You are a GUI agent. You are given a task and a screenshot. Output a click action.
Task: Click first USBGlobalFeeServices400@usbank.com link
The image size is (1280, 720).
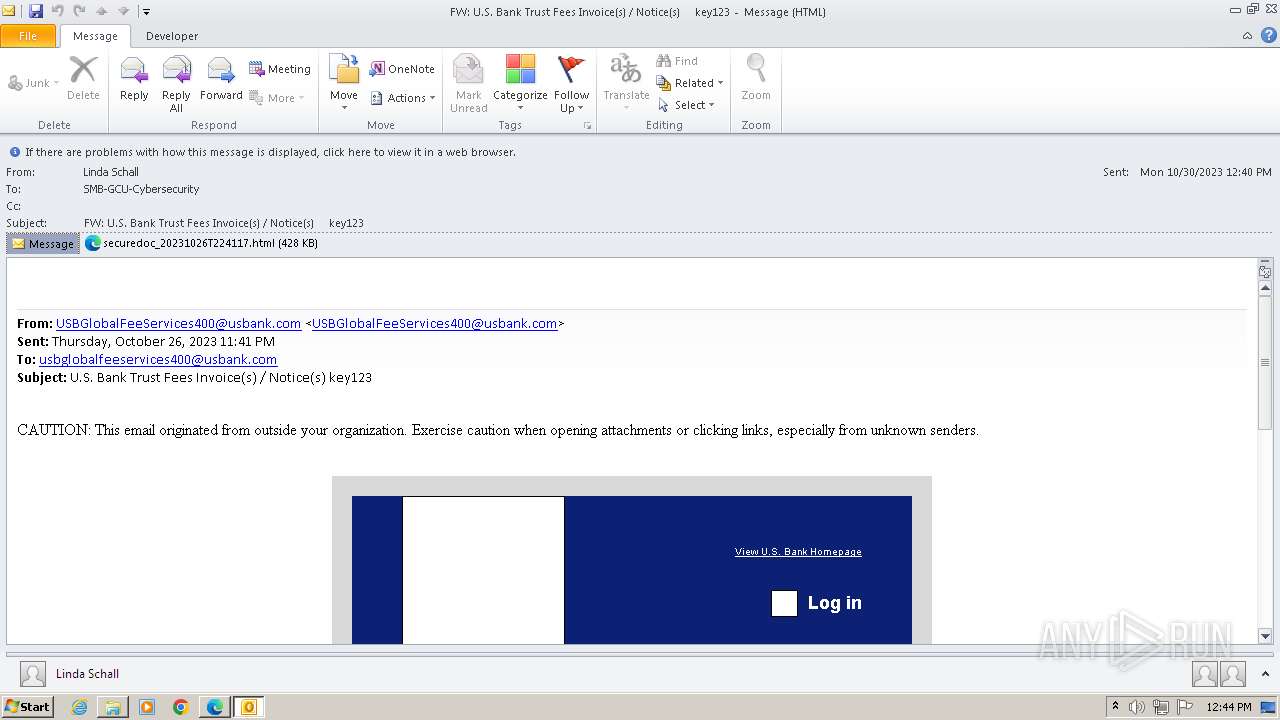(178, 324)
